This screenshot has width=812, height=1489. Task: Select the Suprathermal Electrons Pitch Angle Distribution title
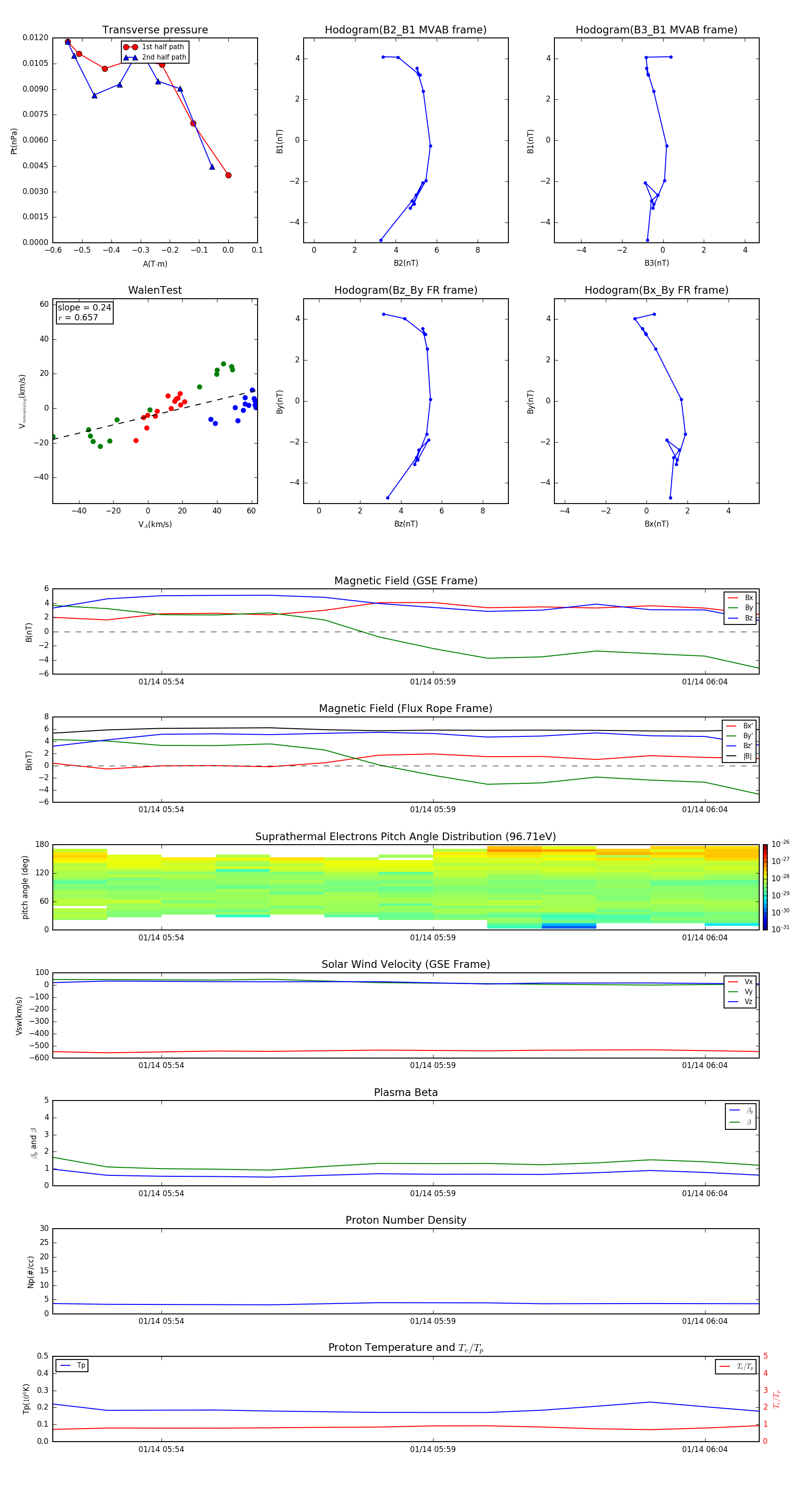pos(406,837)
